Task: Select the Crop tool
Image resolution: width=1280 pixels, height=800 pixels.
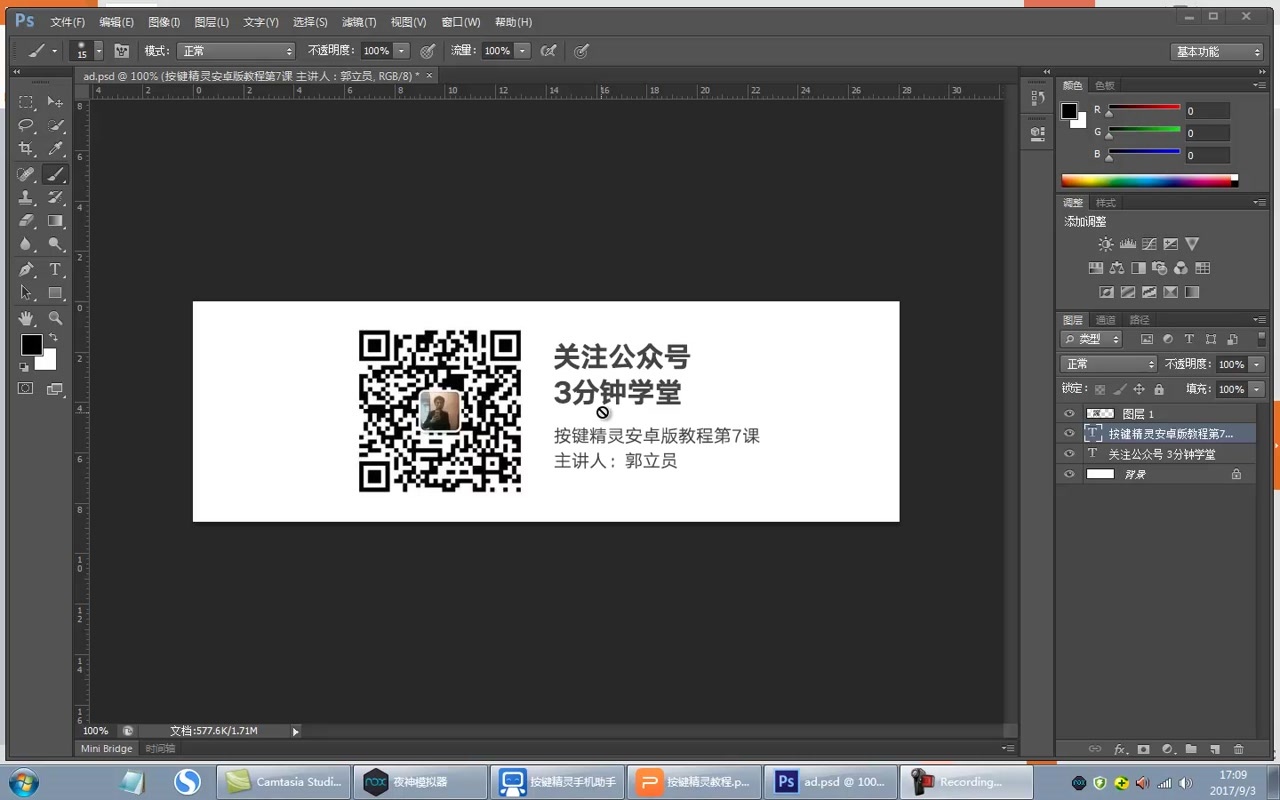Action: [x=26, y=149]
